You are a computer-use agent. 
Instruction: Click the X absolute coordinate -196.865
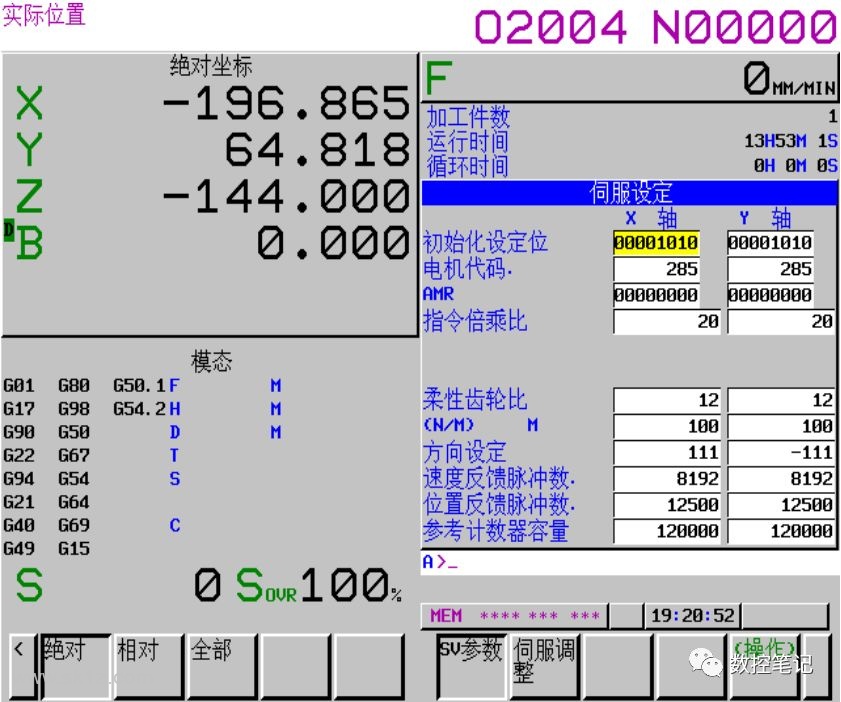pos(286,103)
